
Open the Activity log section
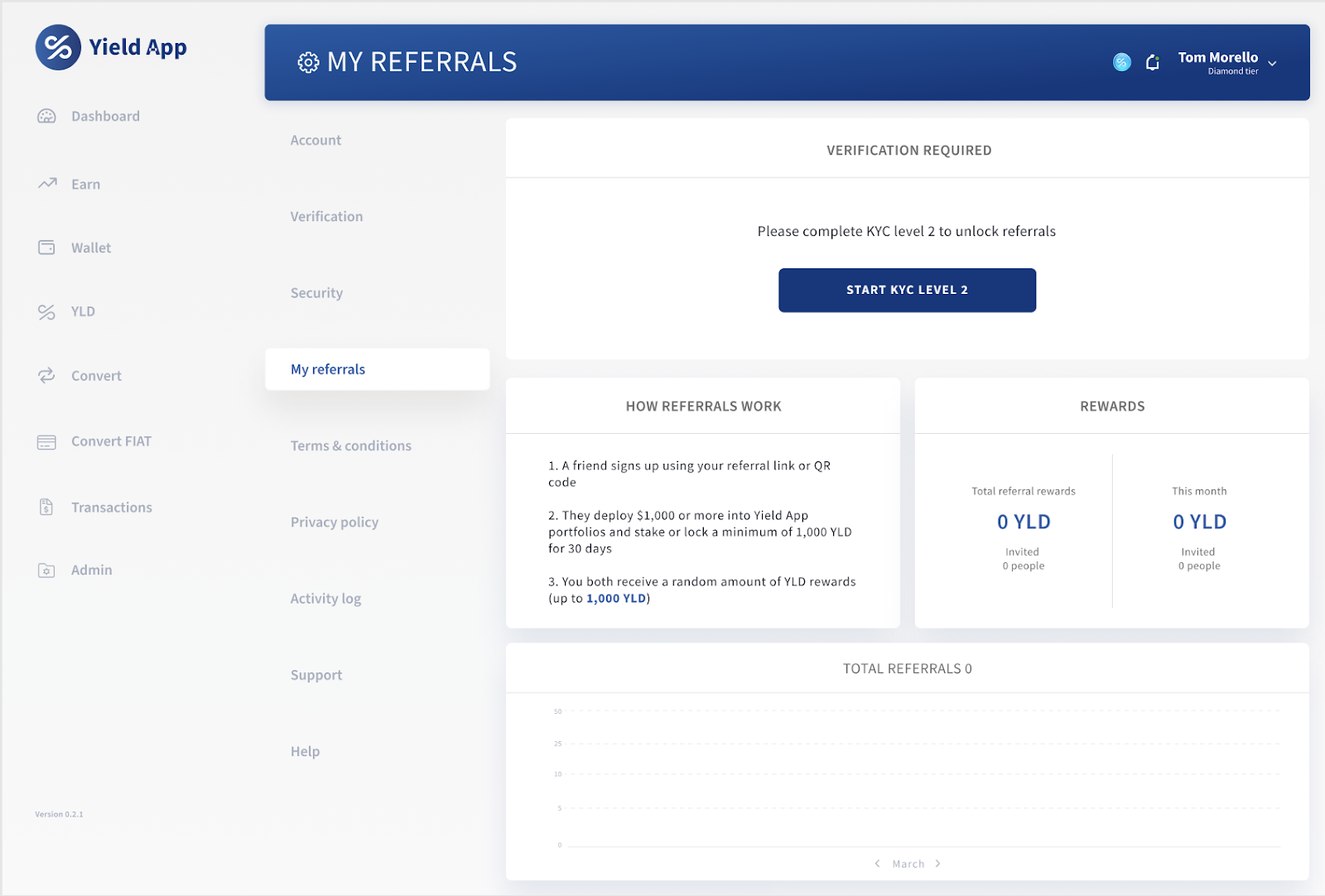coord(325,599)
